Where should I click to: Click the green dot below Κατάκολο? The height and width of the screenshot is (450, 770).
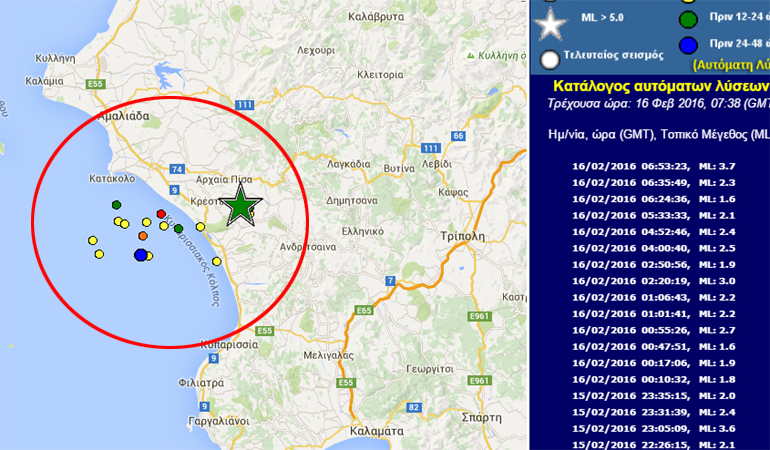tap(117, 205)
